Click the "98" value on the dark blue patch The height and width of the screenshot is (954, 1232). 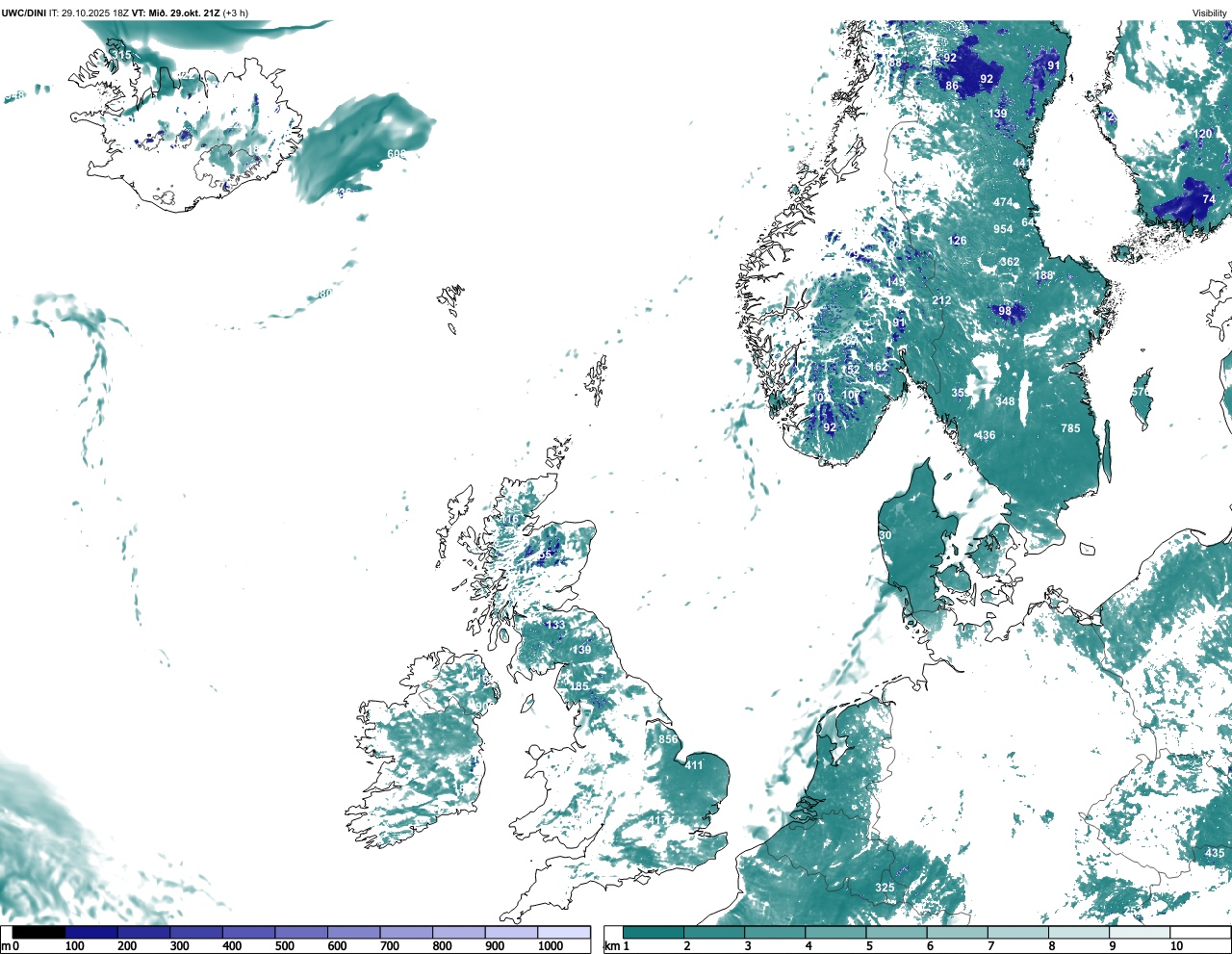point(1005,311)
